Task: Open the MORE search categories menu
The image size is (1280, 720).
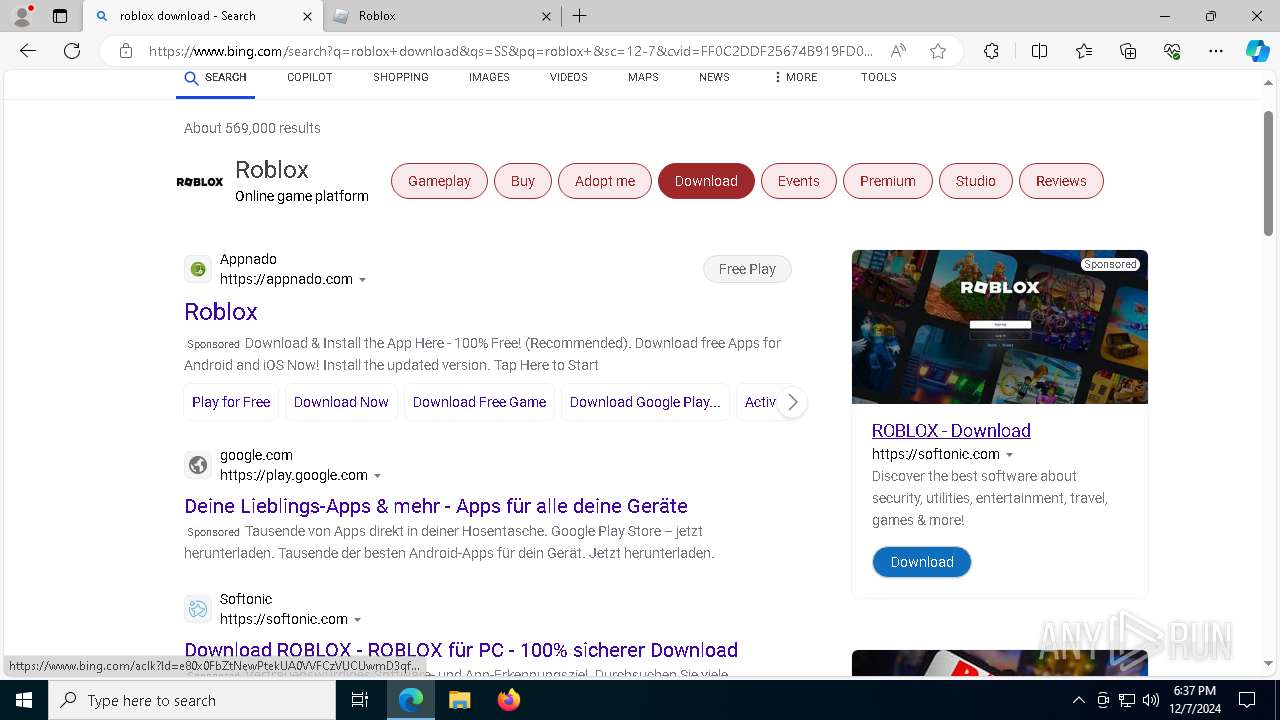Action: click(x=795, y=78)
